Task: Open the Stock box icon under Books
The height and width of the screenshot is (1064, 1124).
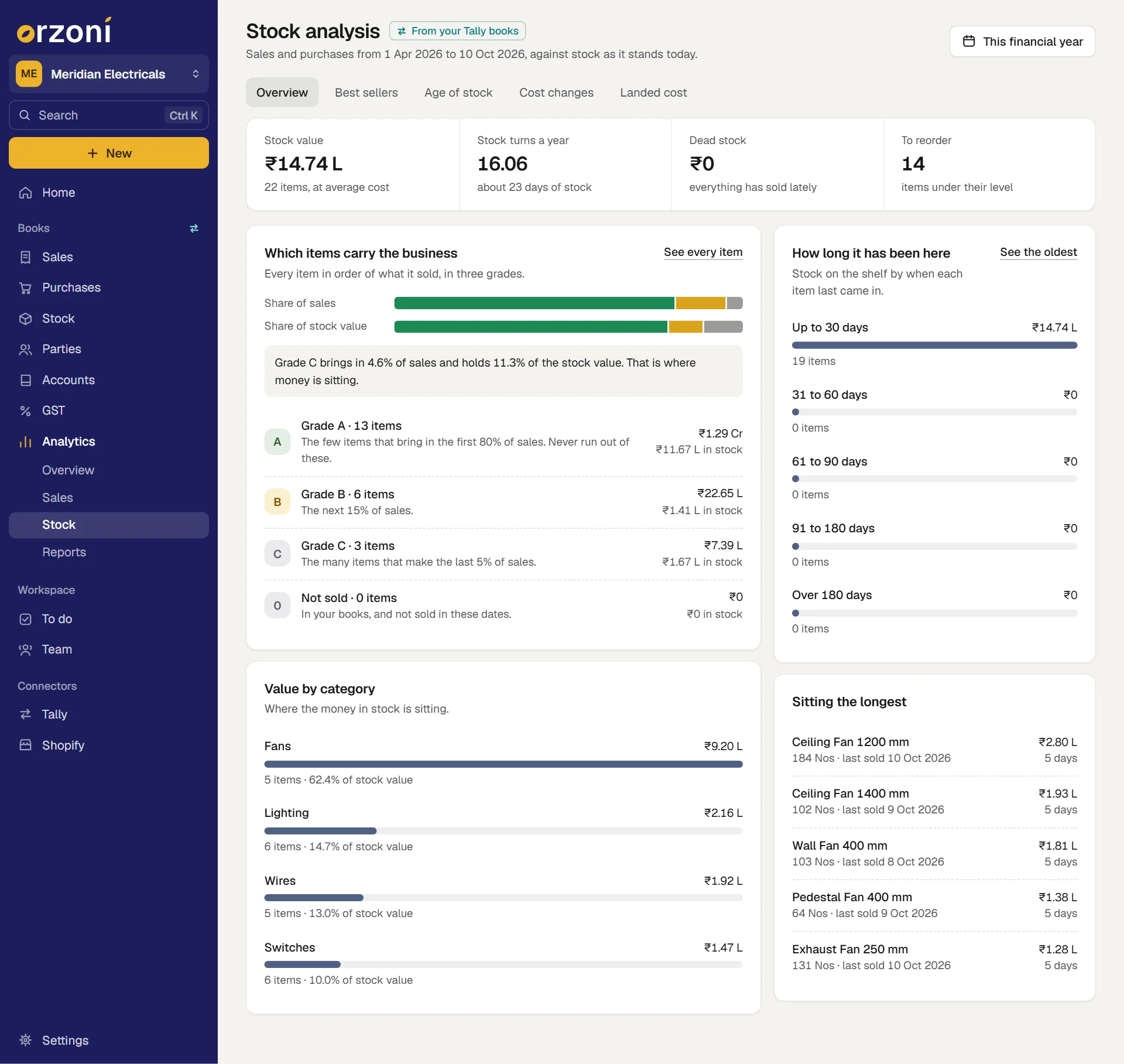Action: click(x=25, y=319)
